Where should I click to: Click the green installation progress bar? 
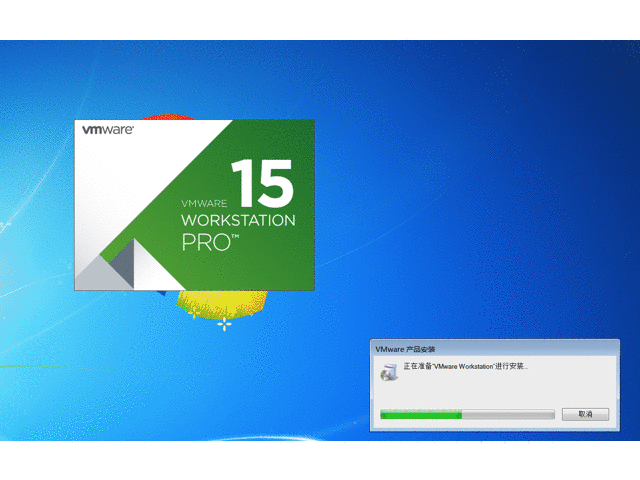pyautogui.click(x=421, y=414)
